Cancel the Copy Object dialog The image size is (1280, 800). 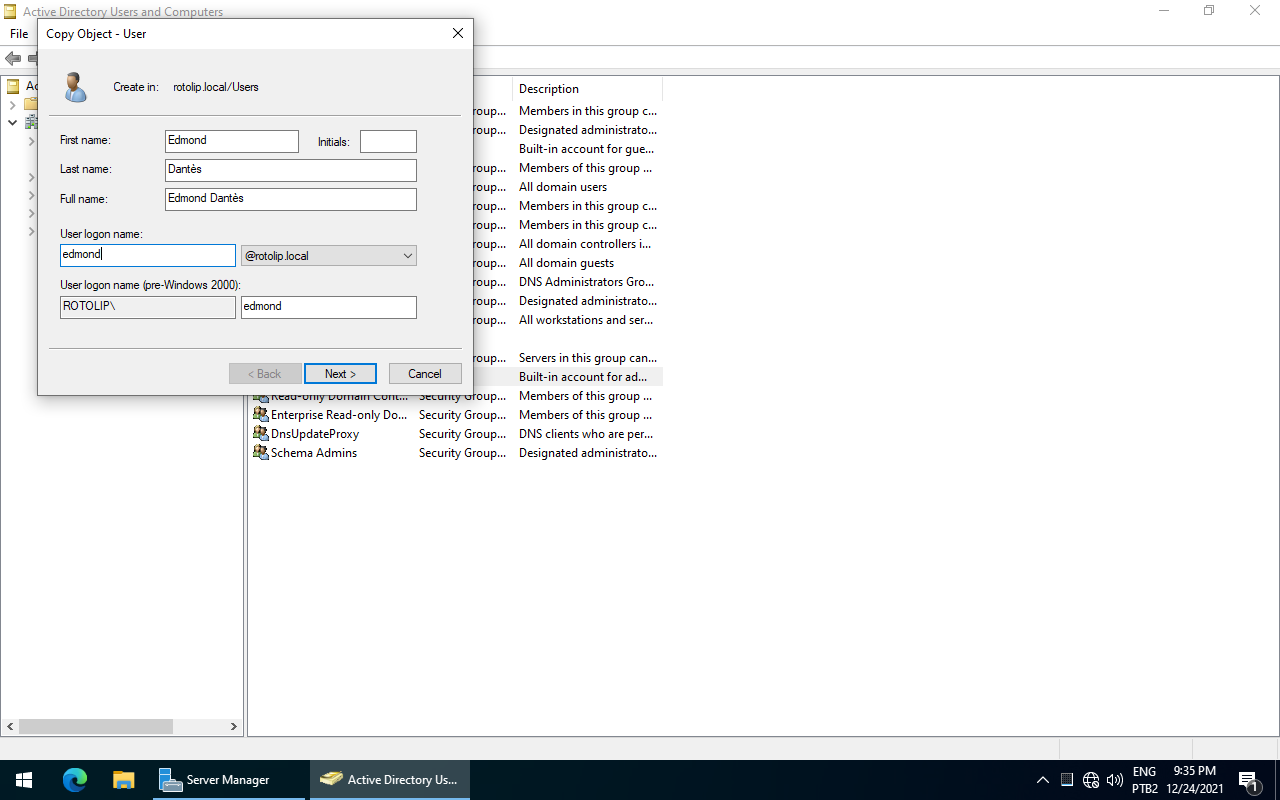coord(425,374)
